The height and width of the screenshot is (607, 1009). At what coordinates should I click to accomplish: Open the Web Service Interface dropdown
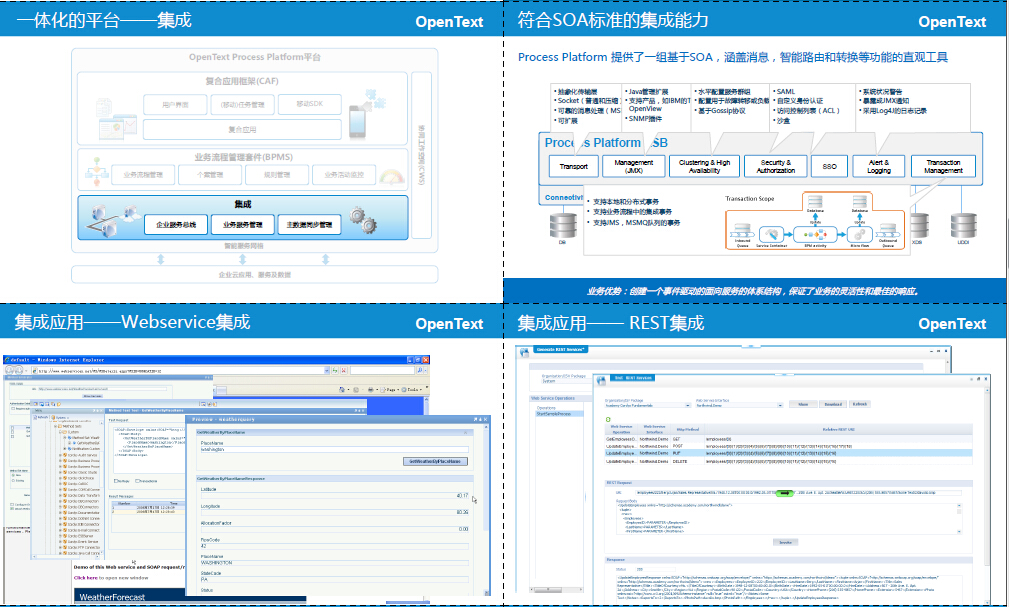(x=780, y=406)
